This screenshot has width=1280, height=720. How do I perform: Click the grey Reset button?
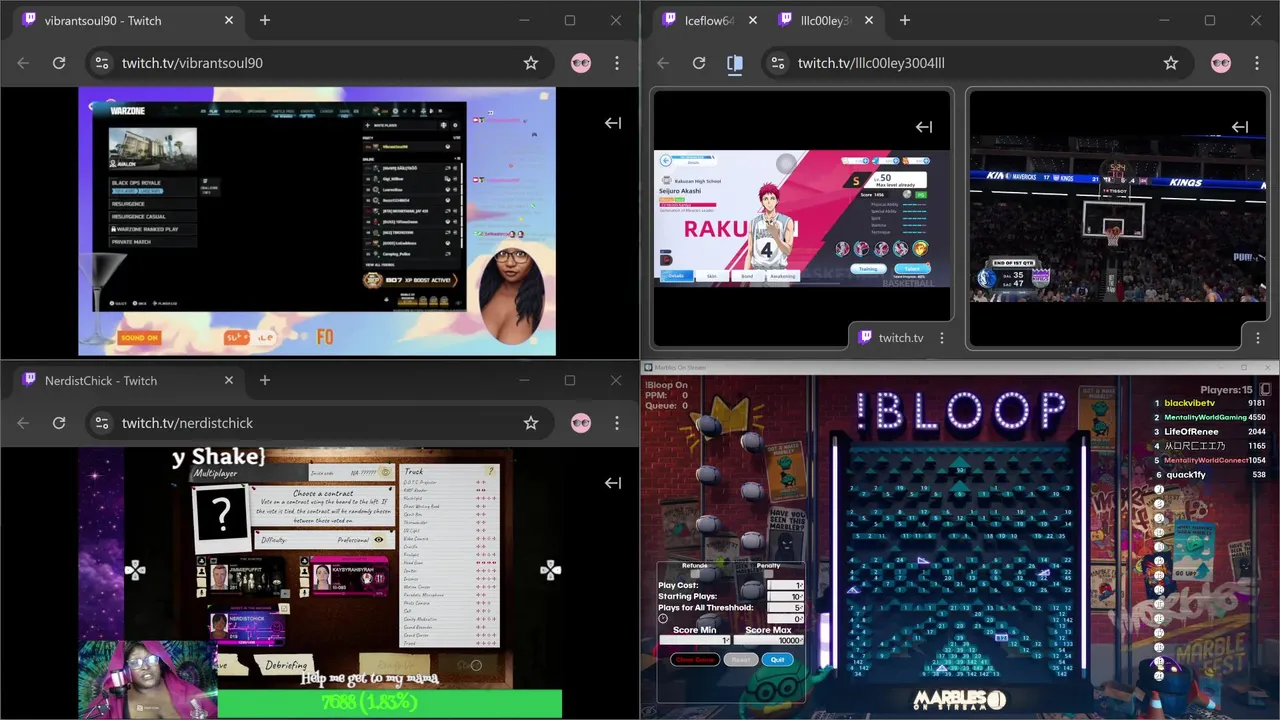tap(741, 660)
